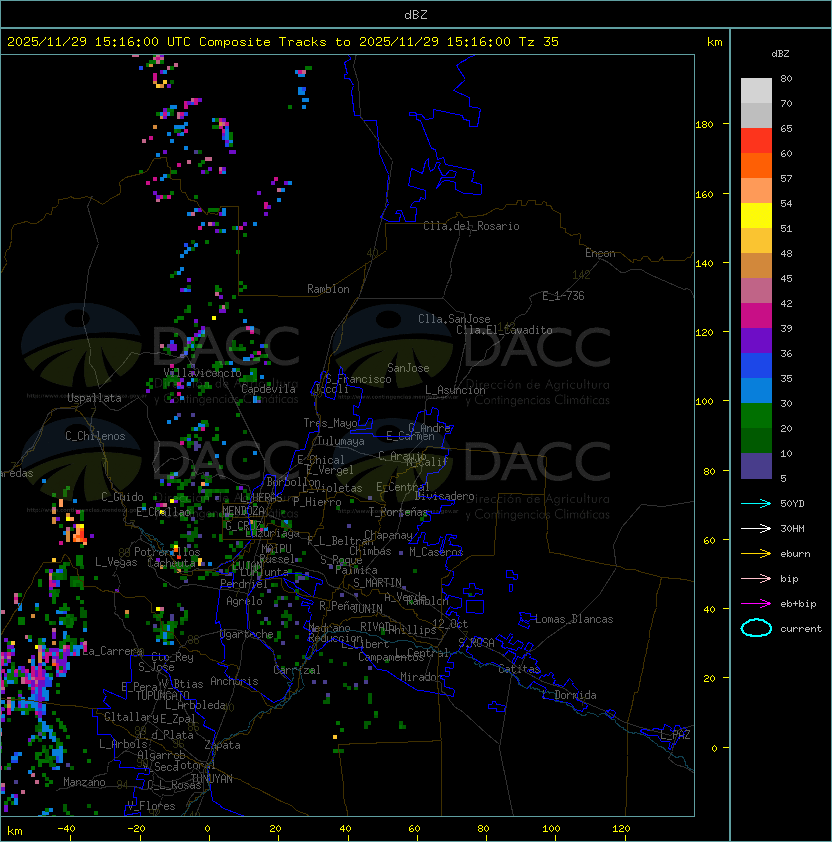Click the '-40' tick on the horizontal km axis
Viewport: 832px width, 842px height.
point(66,829)
